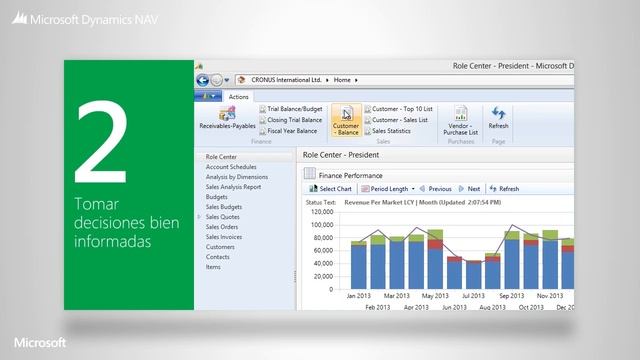Go to Previous chart period
The height and width of the screenshot is (360, 640).
click(x=436, y=189)
